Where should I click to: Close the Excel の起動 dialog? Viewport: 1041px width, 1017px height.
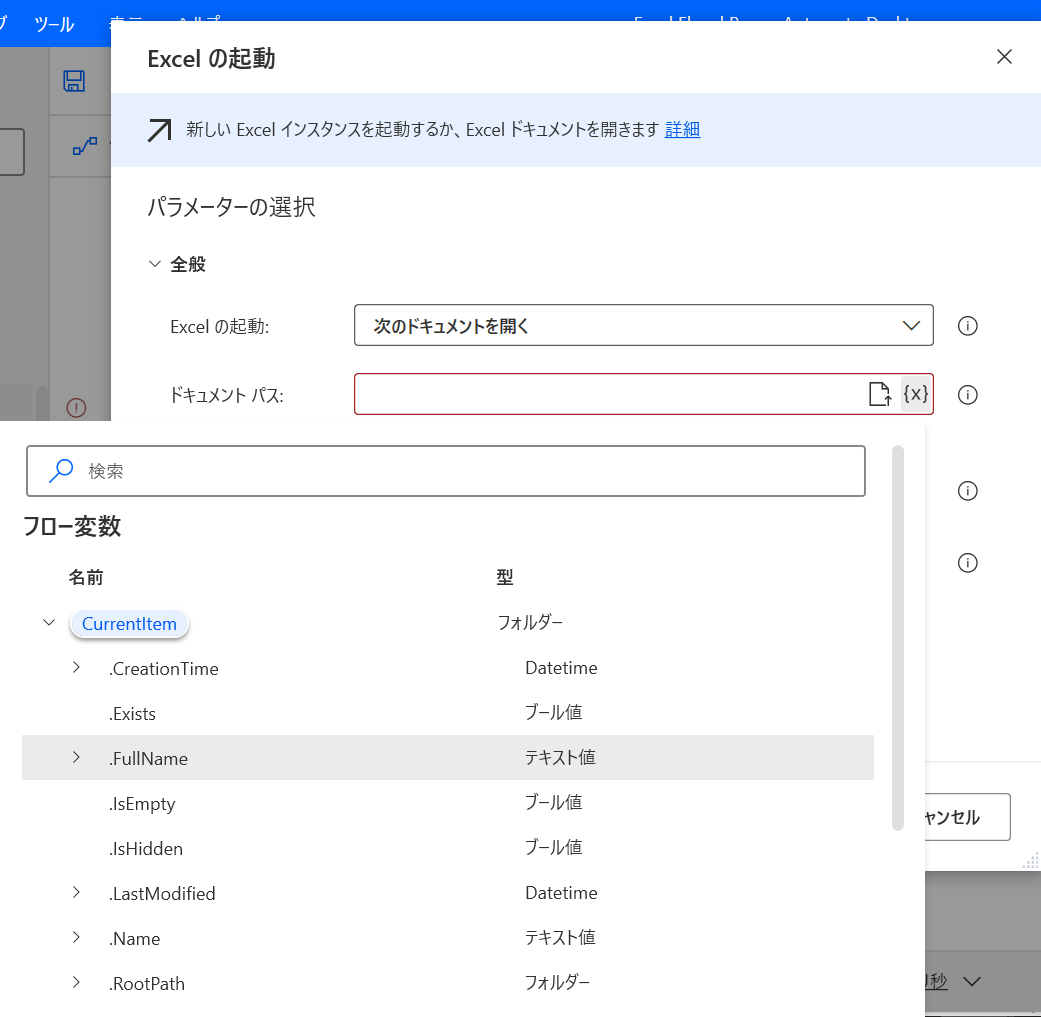tap(1004, 56)
